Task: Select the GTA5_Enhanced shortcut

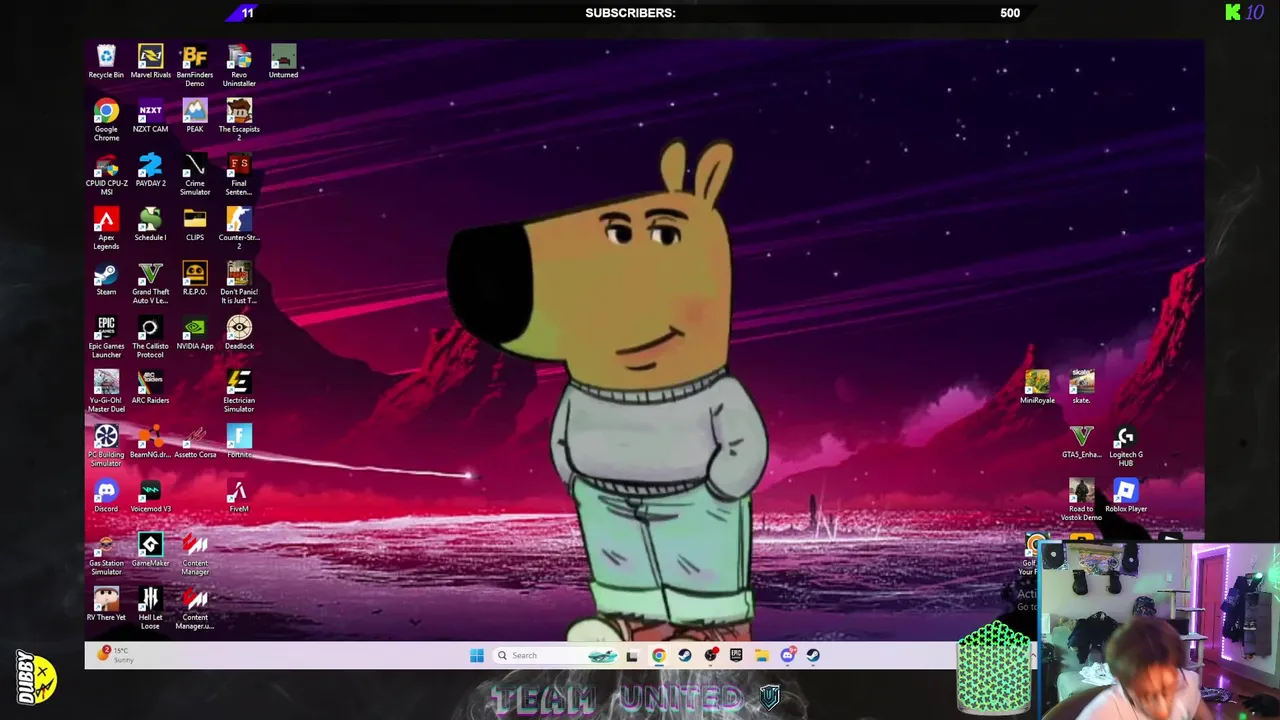Action: [x=1081, y=441]
